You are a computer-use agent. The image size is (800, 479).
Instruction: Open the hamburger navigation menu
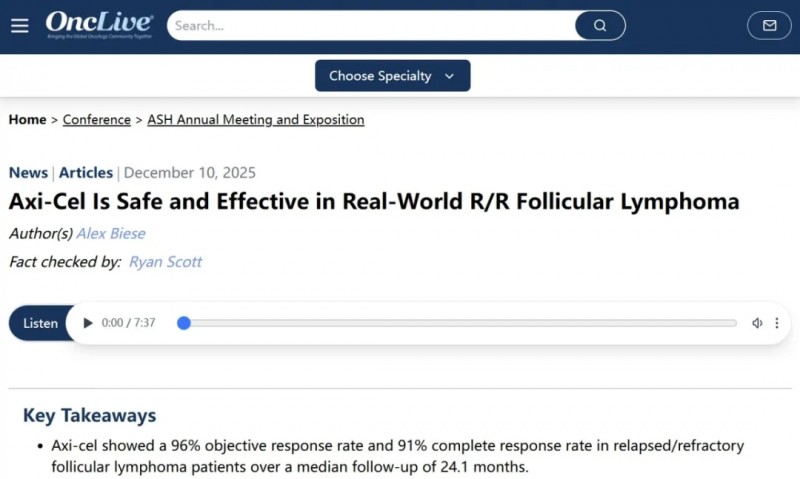20,25
